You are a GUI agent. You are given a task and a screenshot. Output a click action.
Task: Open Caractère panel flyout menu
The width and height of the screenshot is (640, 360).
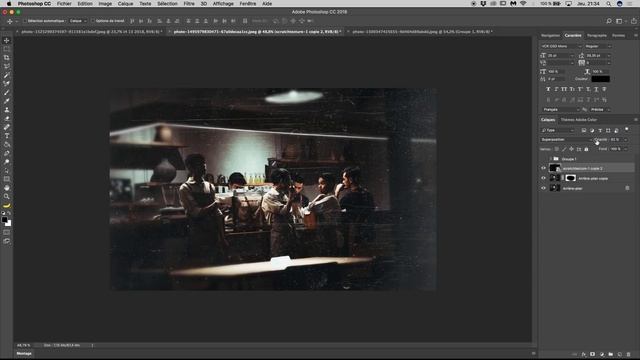[x=635, y=36]
